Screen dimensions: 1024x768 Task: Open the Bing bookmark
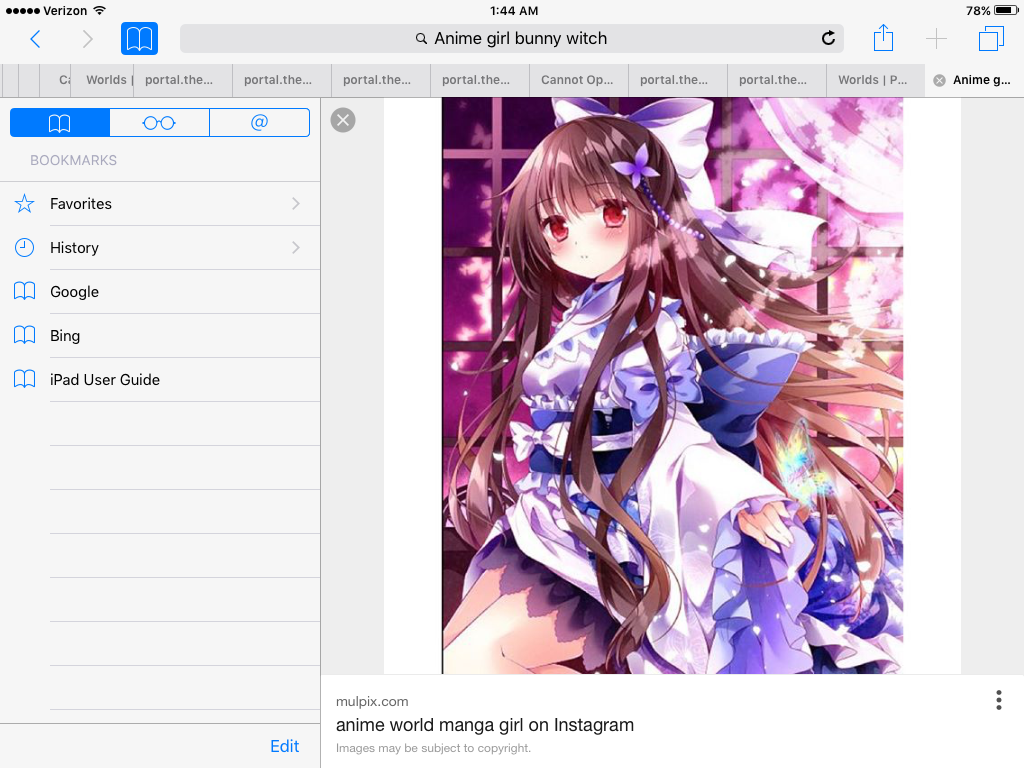tap(160, 336)
